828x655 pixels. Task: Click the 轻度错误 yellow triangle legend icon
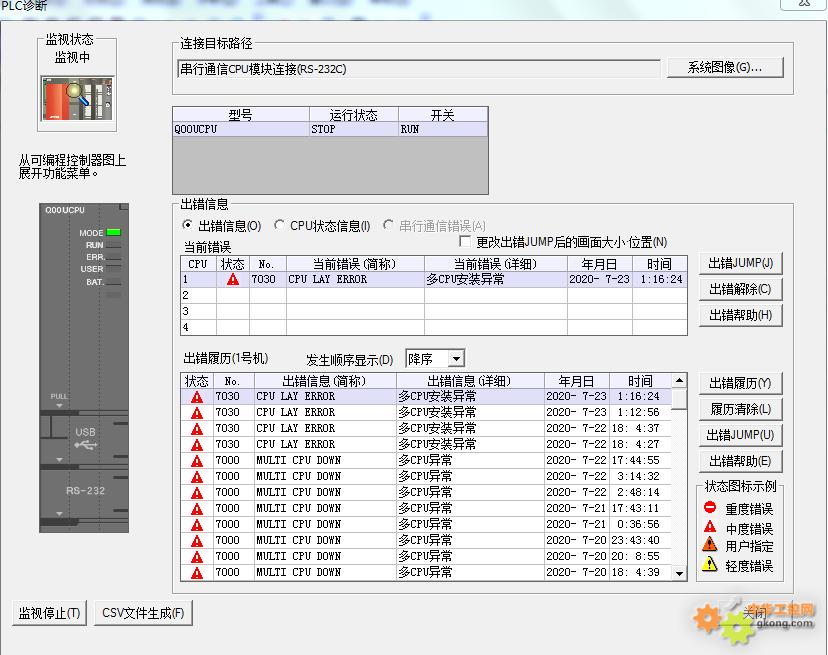pos(710,564)
